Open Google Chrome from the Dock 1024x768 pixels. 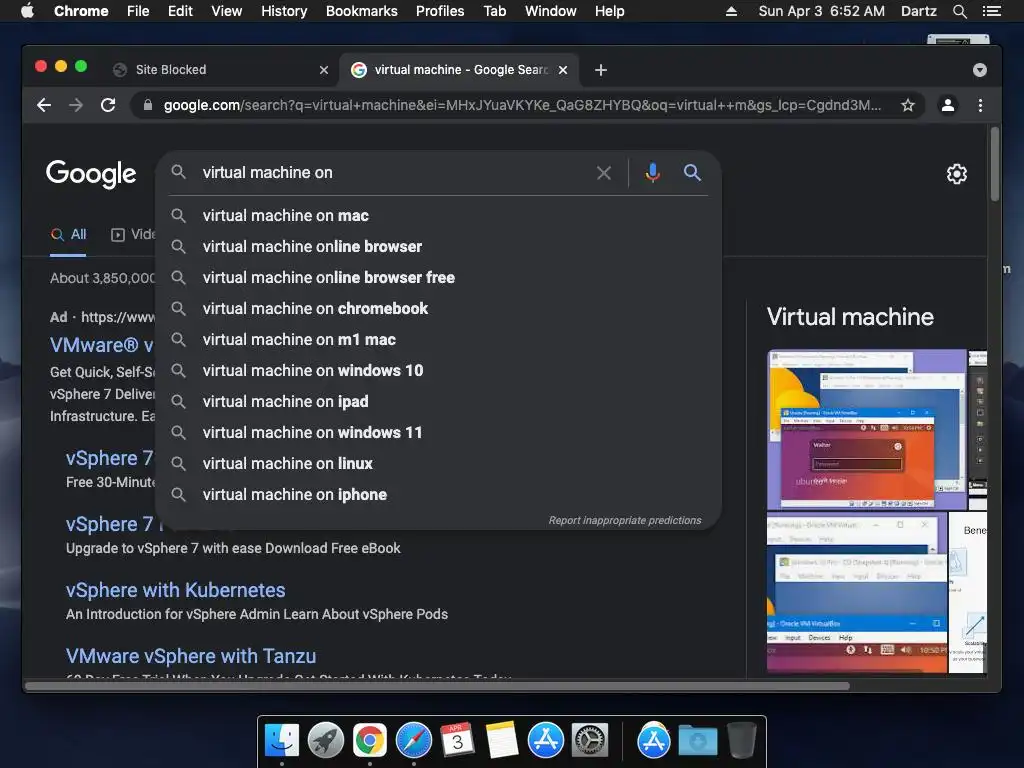[x=370, y=741]
